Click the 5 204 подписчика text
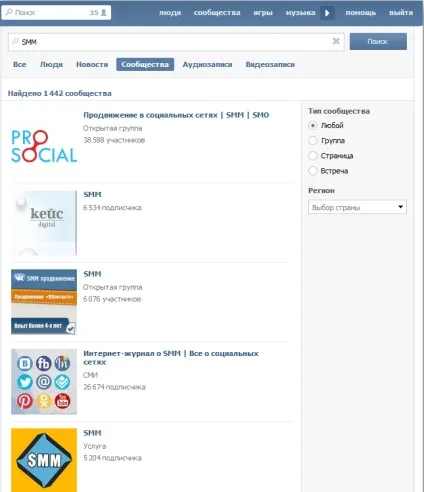The width and height of the screenshot is (424, 492). [x=112, y=458]
